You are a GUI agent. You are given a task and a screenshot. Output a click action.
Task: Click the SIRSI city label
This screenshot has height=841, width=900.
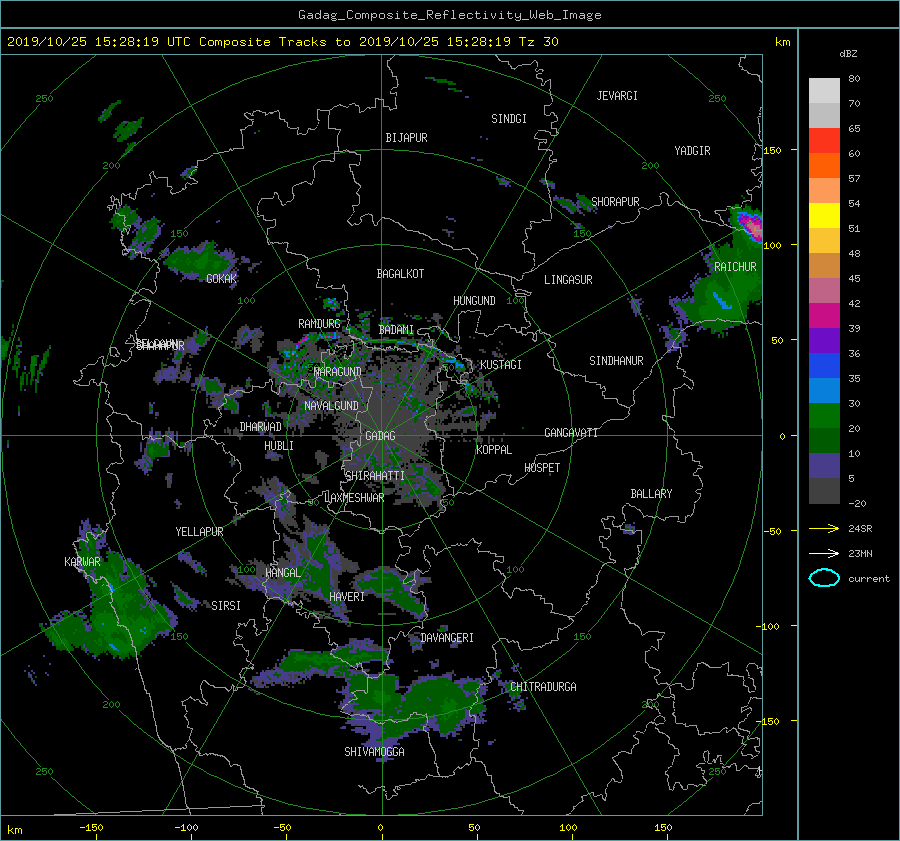pos(226,606)
